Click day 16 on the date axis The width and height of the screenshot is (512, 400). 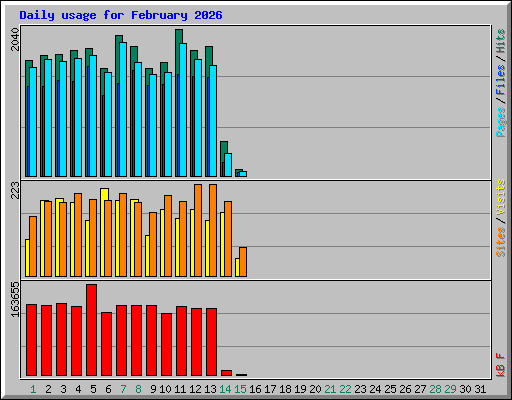[255, 389]
